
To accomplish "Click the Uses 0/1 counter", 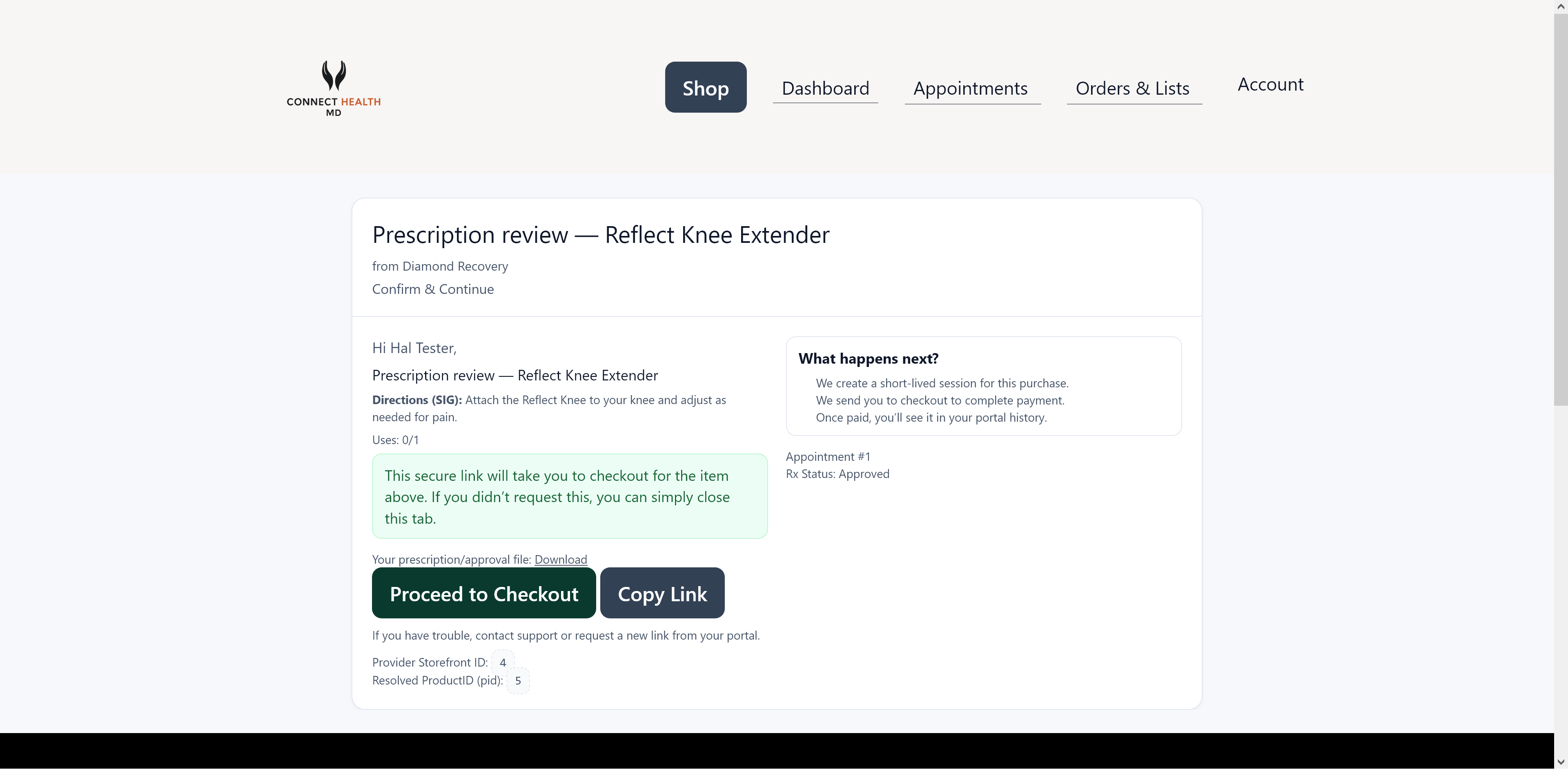I will [394, 439].
